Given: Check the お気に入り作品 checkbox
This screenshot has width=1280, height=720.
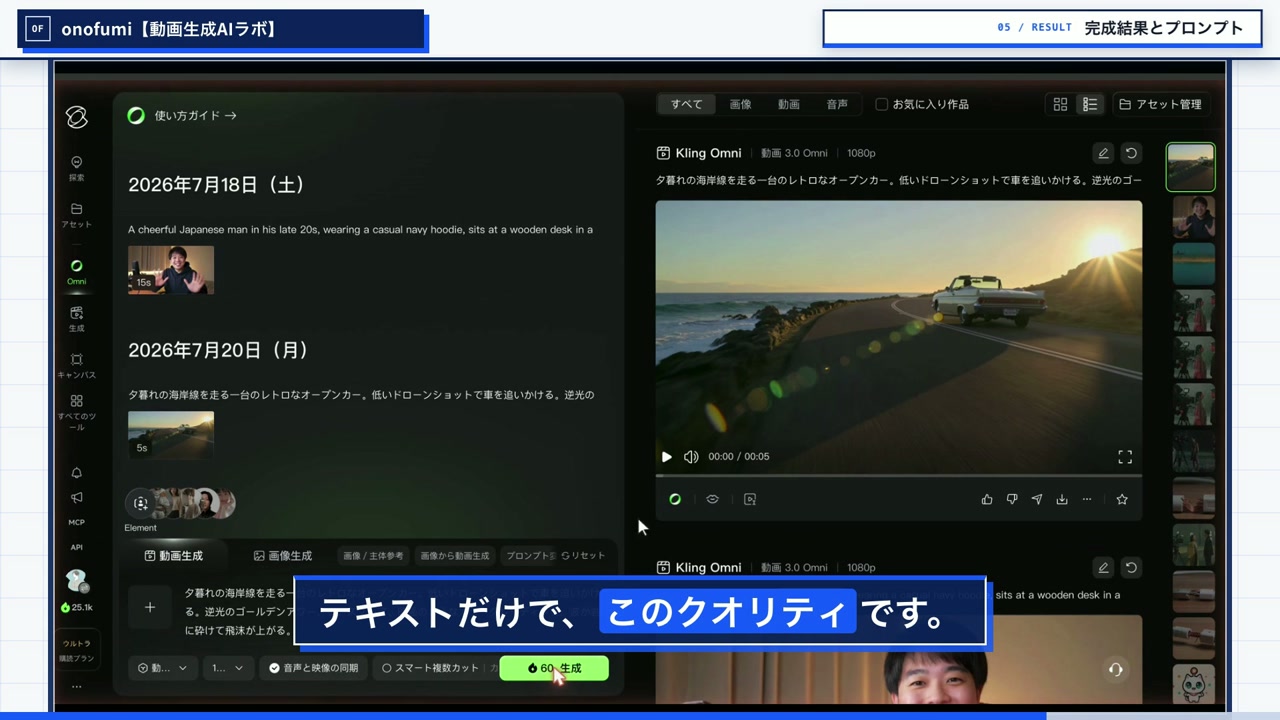Looking at the screenshot, I should click(881, 104).
